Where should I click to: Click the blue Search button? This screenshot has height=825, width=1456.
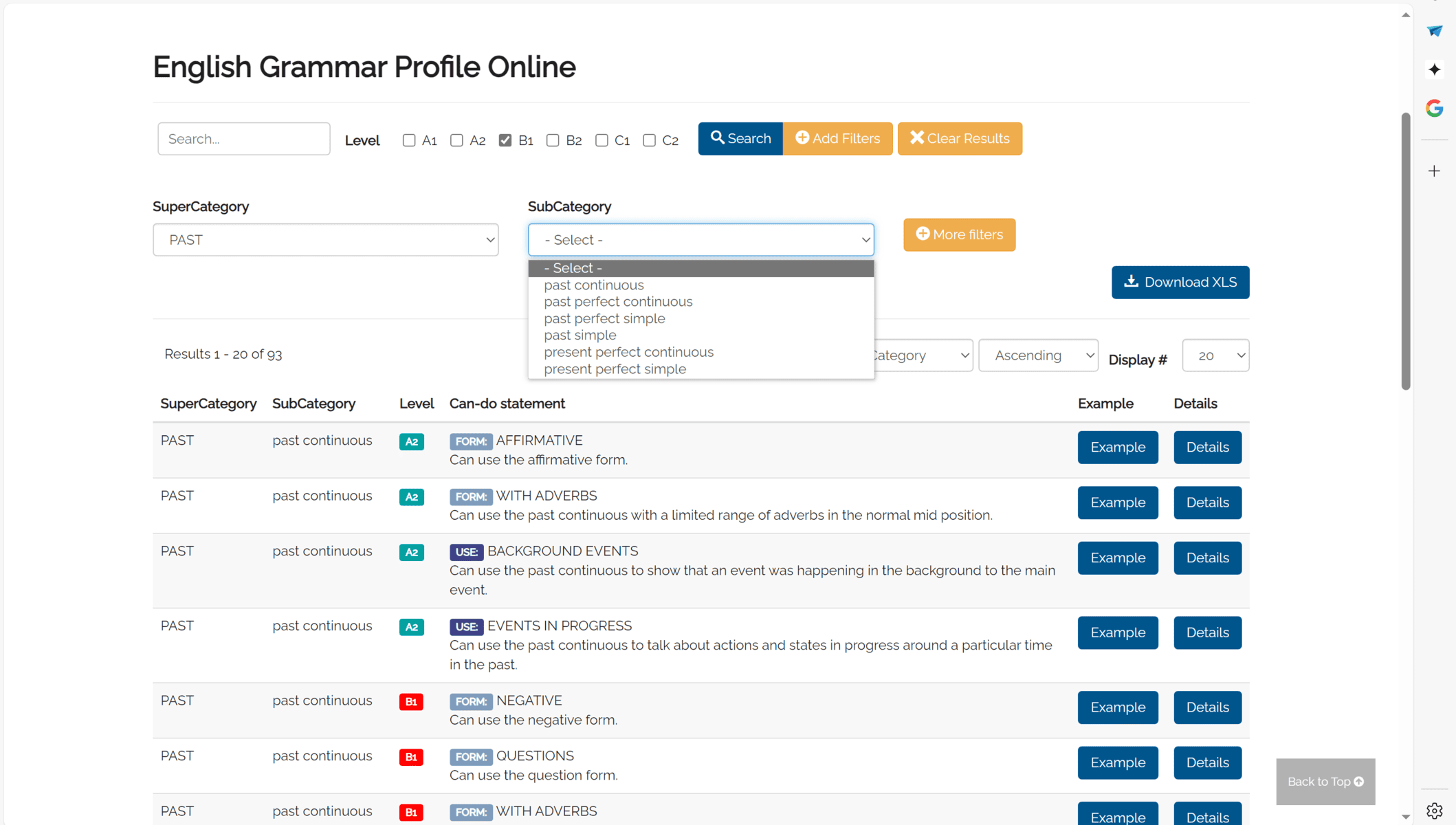[740, 138]
